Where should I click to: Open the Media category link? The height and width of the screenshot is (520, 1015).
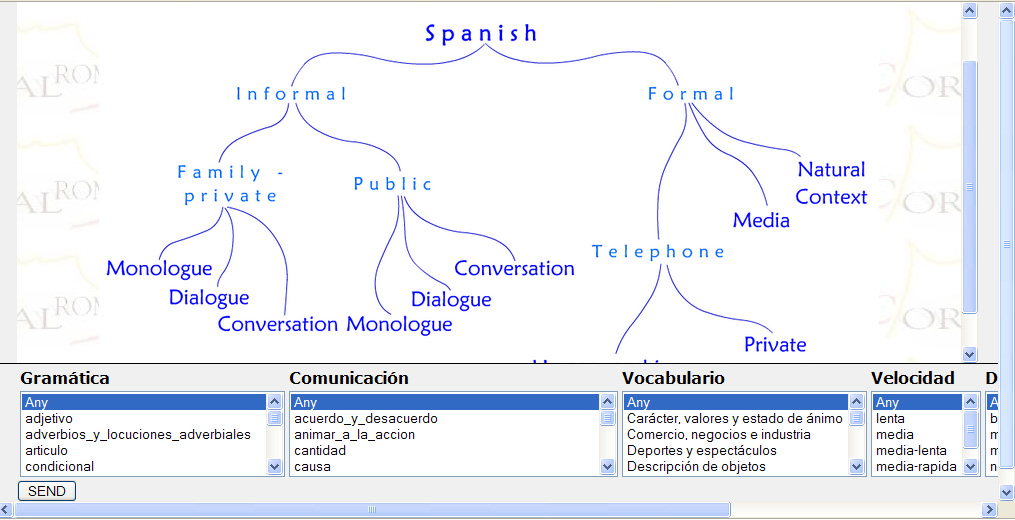pyautogui.click(x=760, y=220)
